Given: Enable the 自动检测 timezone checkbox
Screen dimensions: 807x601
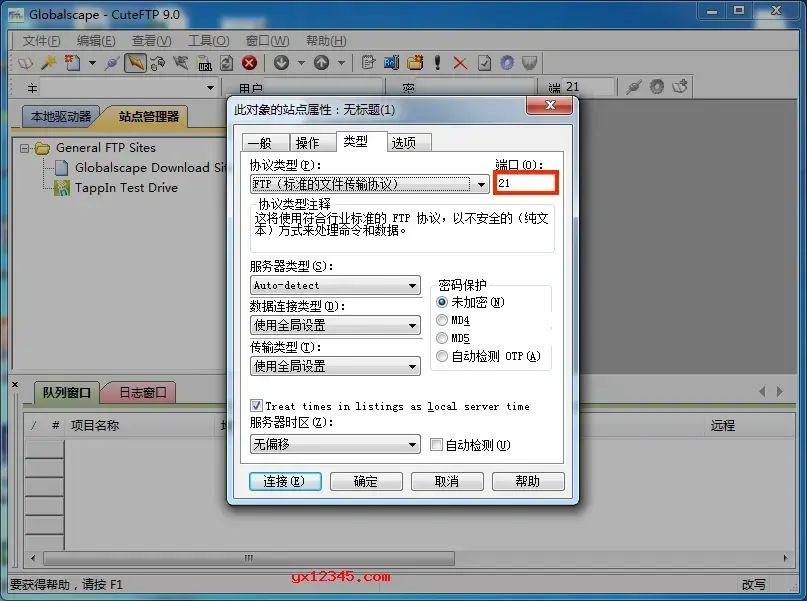Looking at the screenshot, I should click(436, 445).
